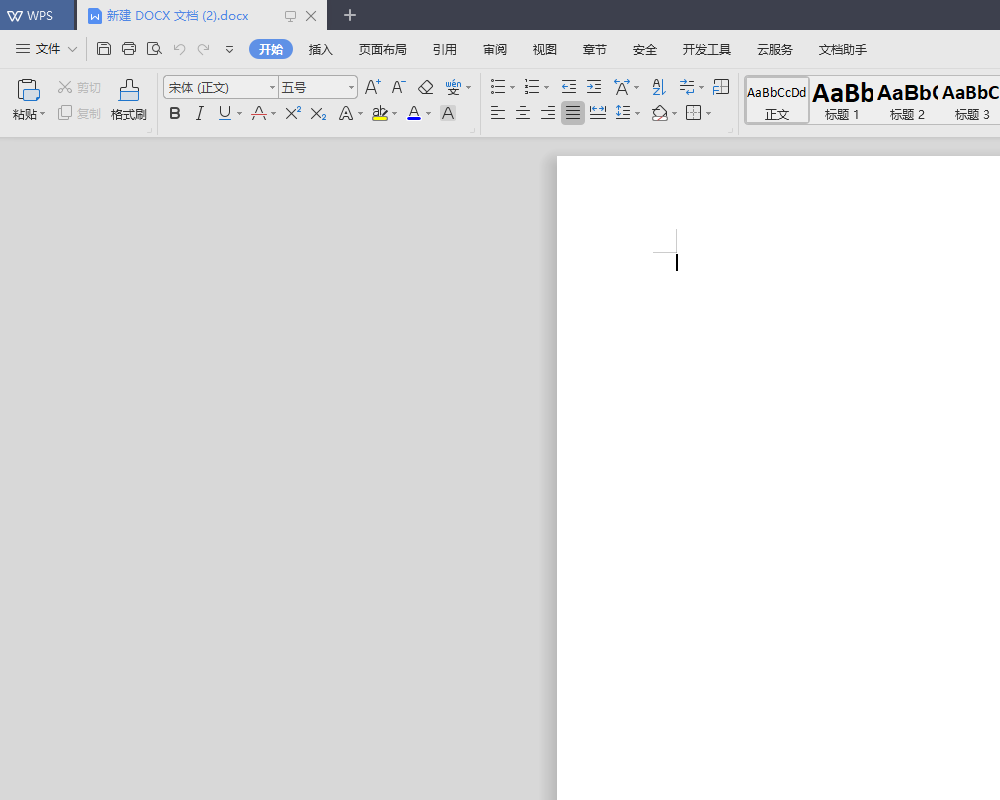This screenshot has height=800, width=1000.
Task: Click the Sort icon (A-Z)
Action: pos(658,88)
